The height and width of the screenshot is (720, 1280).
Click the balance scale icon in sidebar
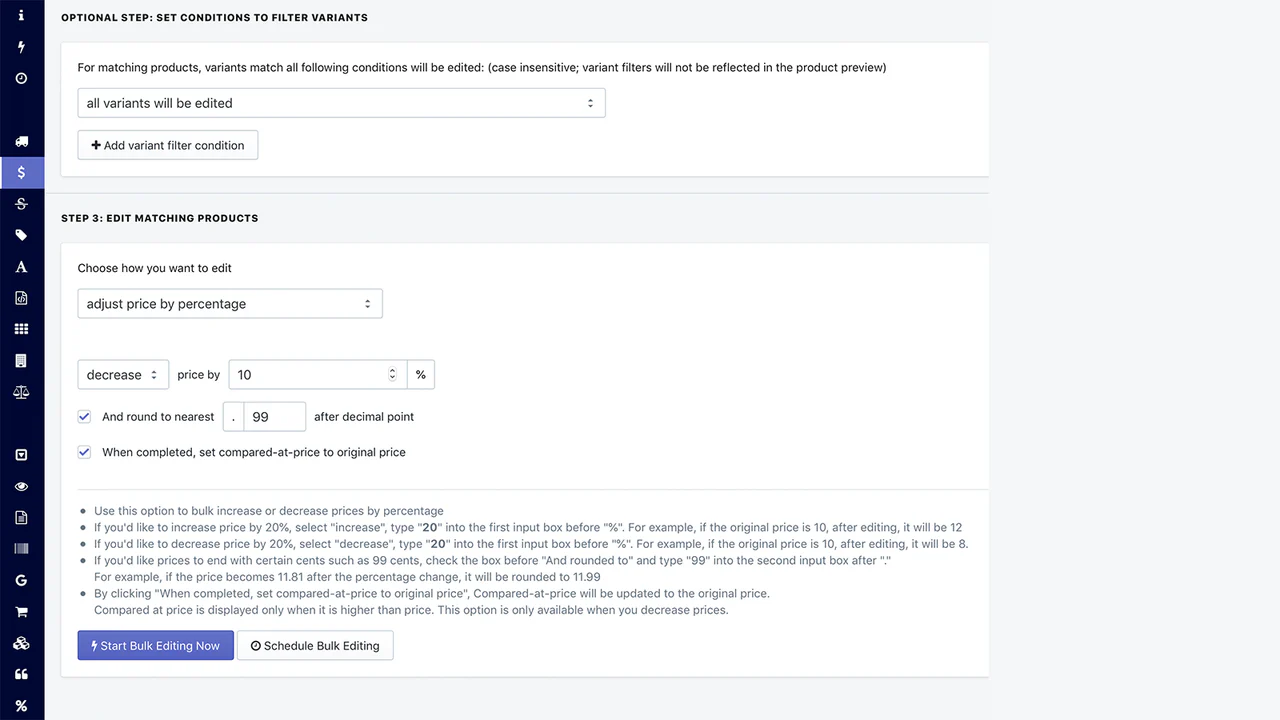click(21, 392)
